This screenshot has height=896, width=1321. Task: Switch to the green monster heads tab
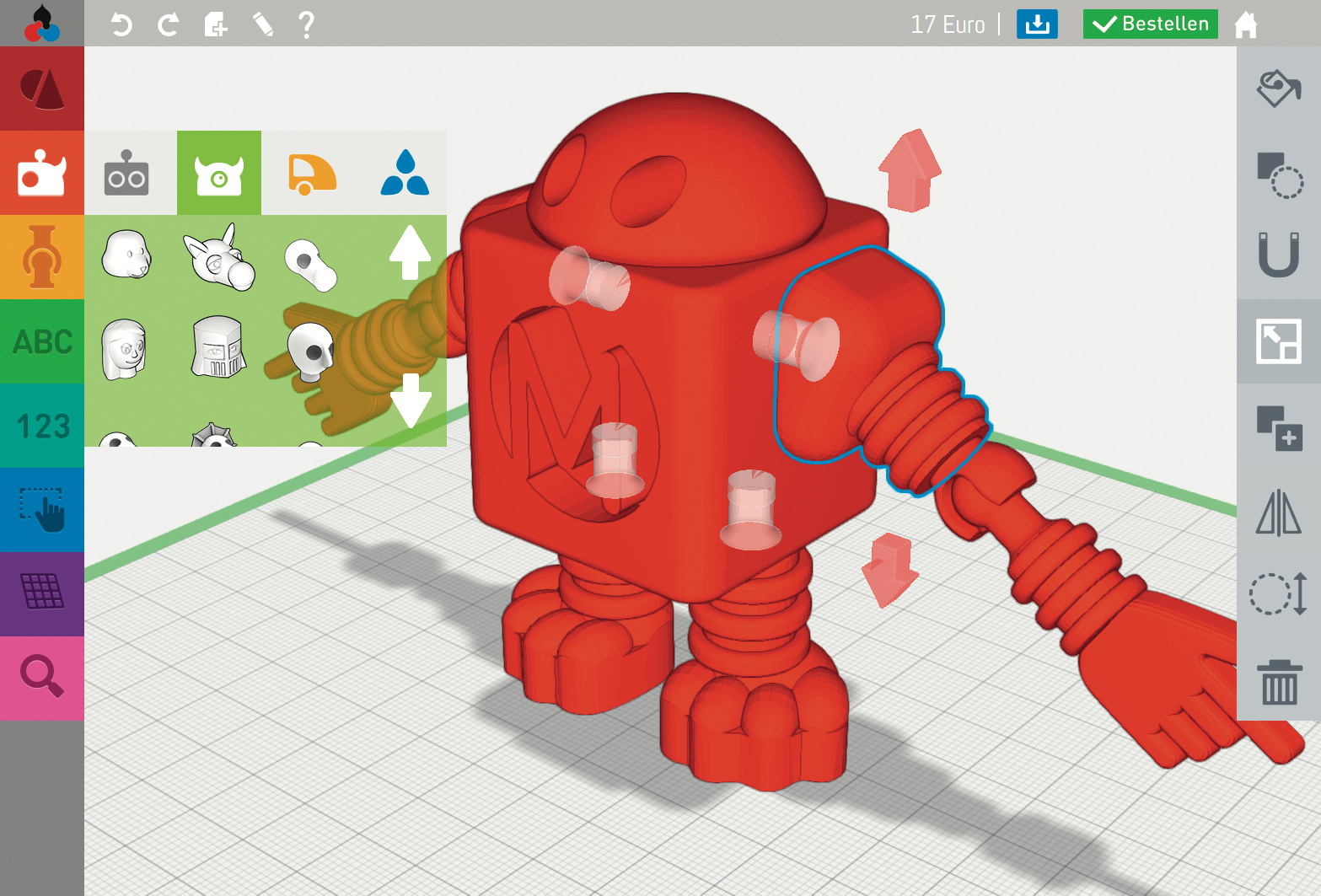pos(219,173)
